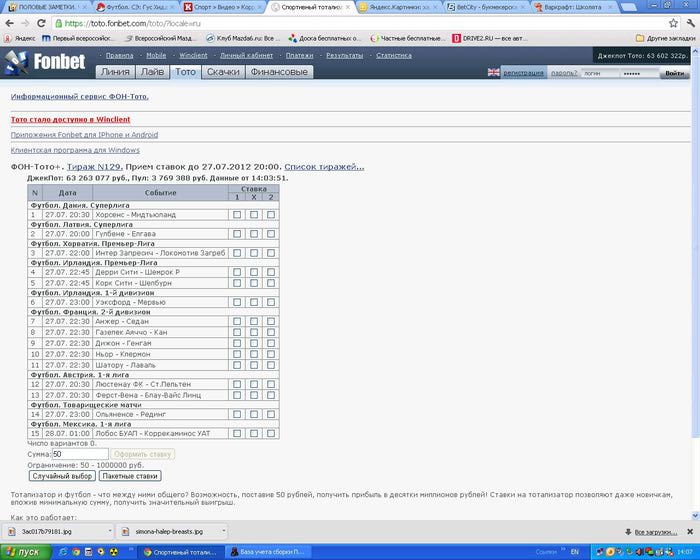Switch to the Финансовые tab
The width and height of the screenshot is (700, 560).
click(x=279, y=72)
